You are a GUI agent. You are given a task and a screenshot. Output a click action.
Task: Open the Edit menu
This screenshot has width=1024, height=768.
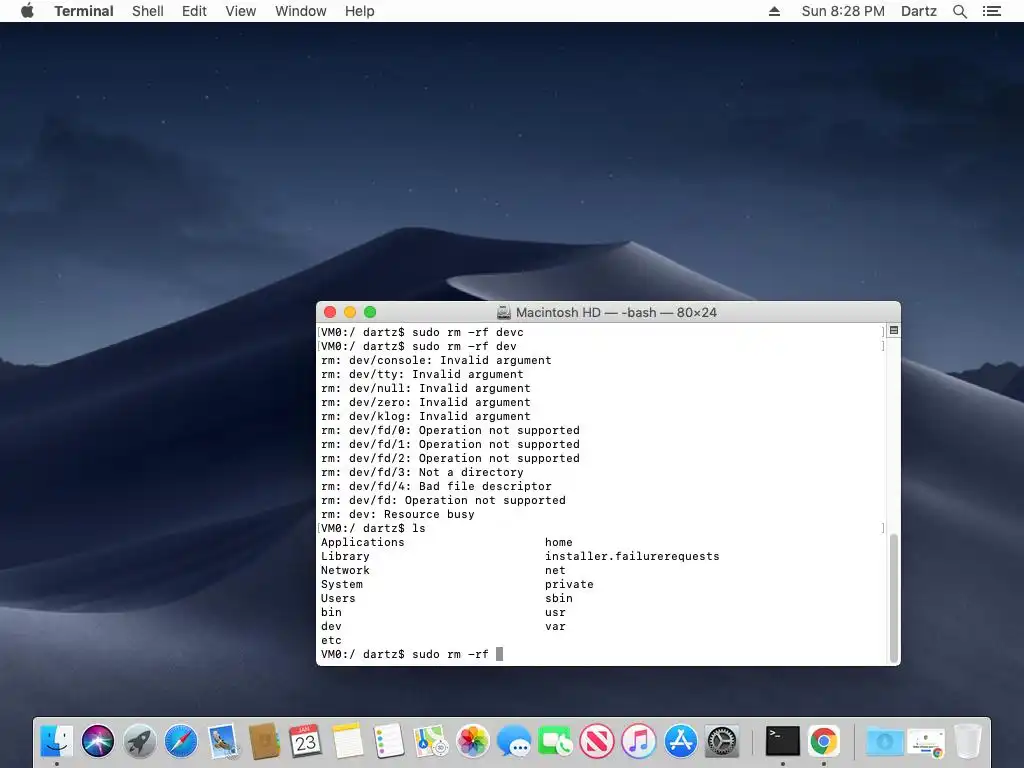coord(194,11)
